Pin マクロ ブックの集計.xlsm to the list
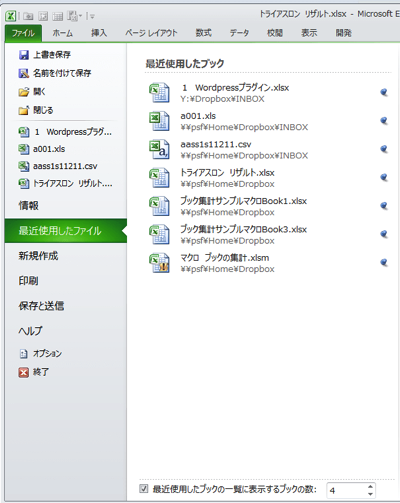The width and height of the screenshot is (400, 503). coord(384,262)
